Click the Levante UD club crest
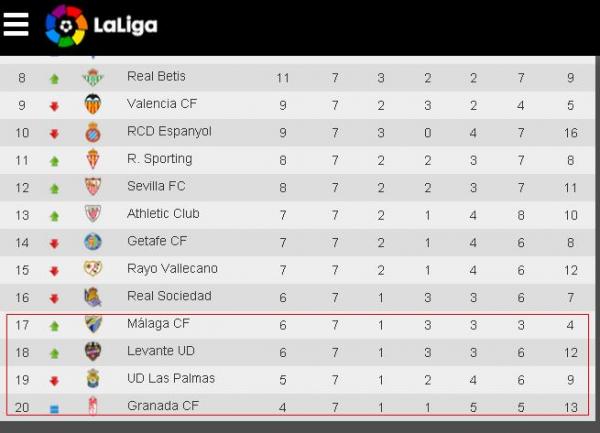The height and width of the screenshot is (433, 600). click(x=91, y=352)
